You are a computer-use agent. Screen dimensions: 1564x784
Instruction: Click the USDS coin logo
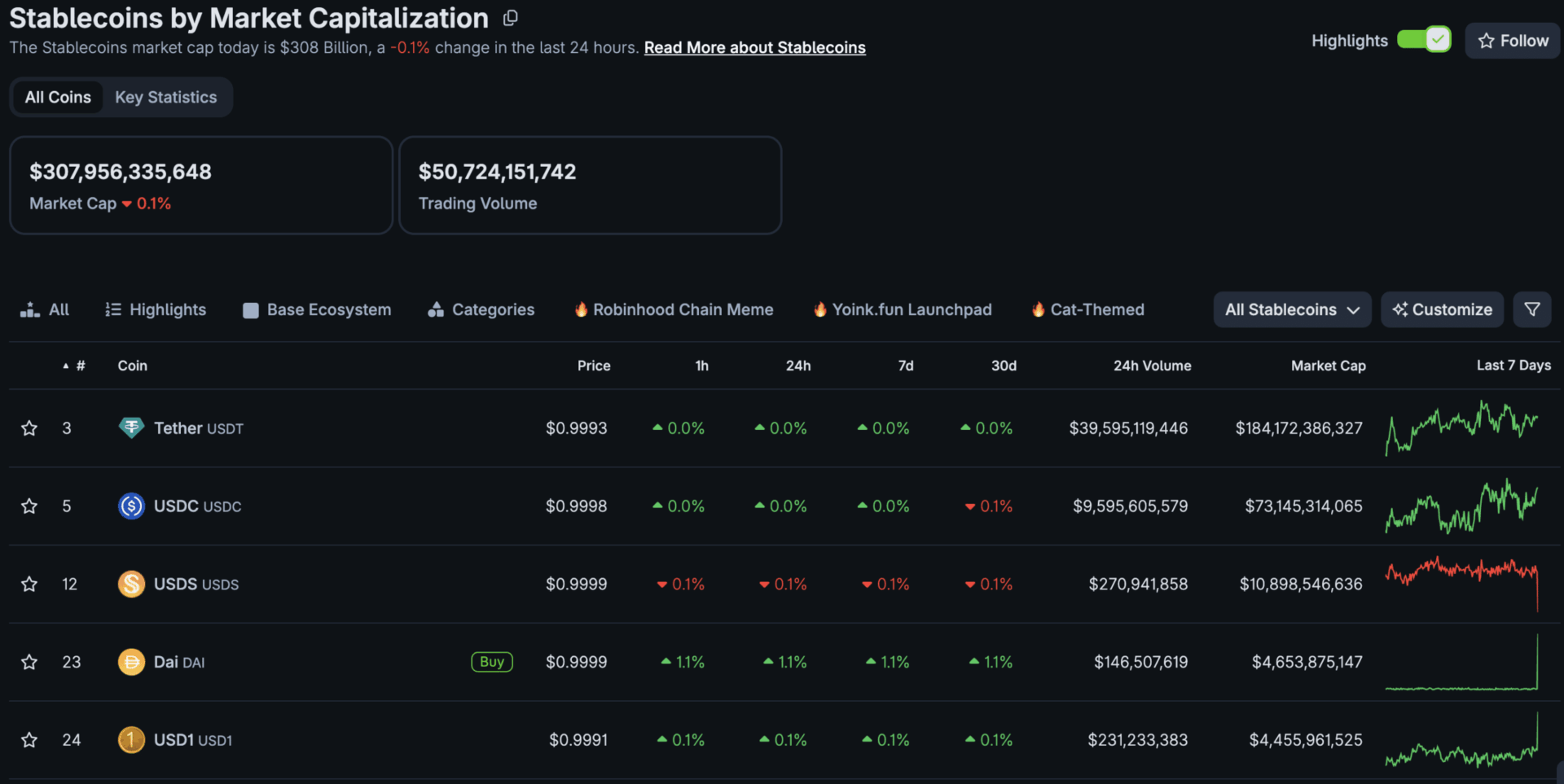(x=131, y=585)
